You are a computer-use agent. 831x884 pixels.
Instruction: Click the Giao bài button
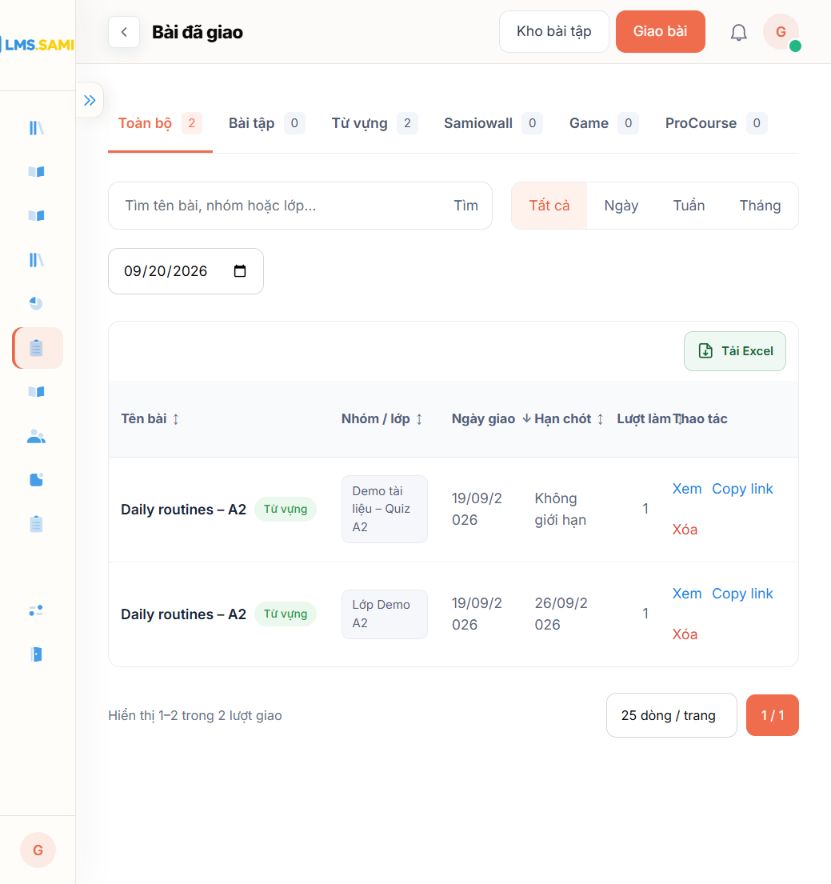tap(660, 32)
